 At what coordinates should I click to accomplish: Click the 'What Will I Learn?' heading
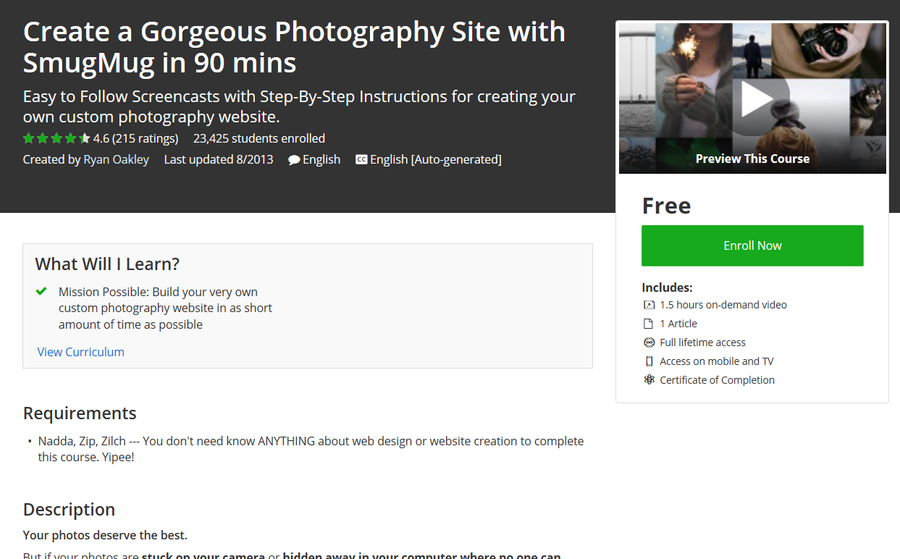click(107, 264)
